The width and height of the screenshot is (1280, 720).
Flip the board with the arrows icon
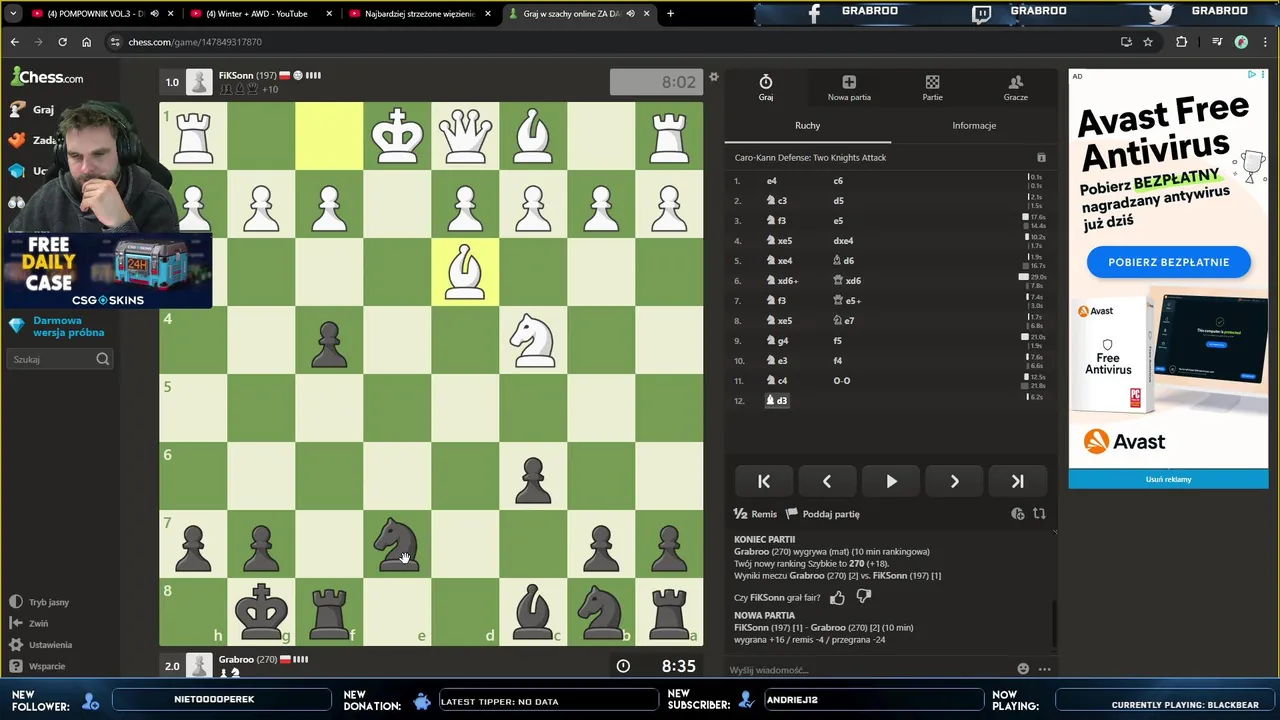click(x=1039, y=514)
